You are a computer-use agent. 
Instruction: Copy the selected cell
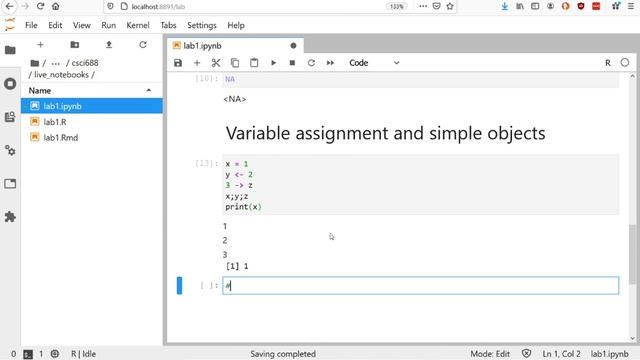point(235,63)
